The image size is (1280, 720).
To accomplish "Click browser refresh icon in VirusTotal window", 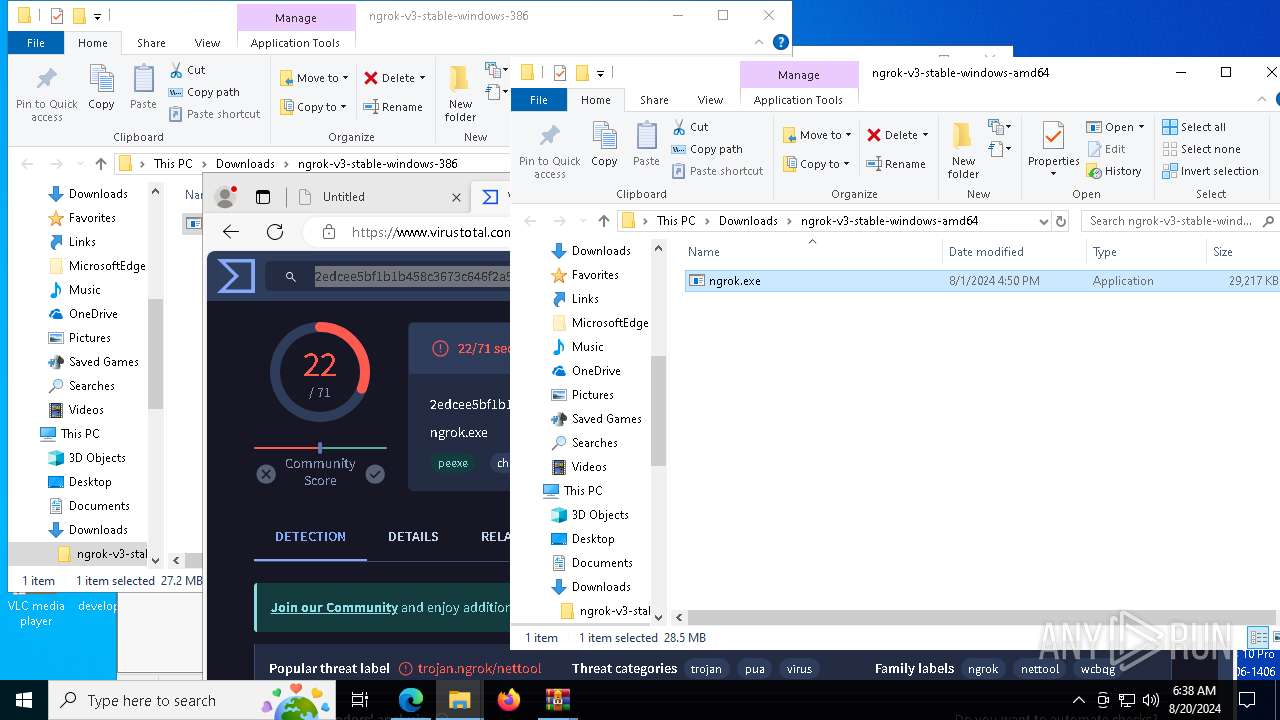I will (x=275, y=232).
